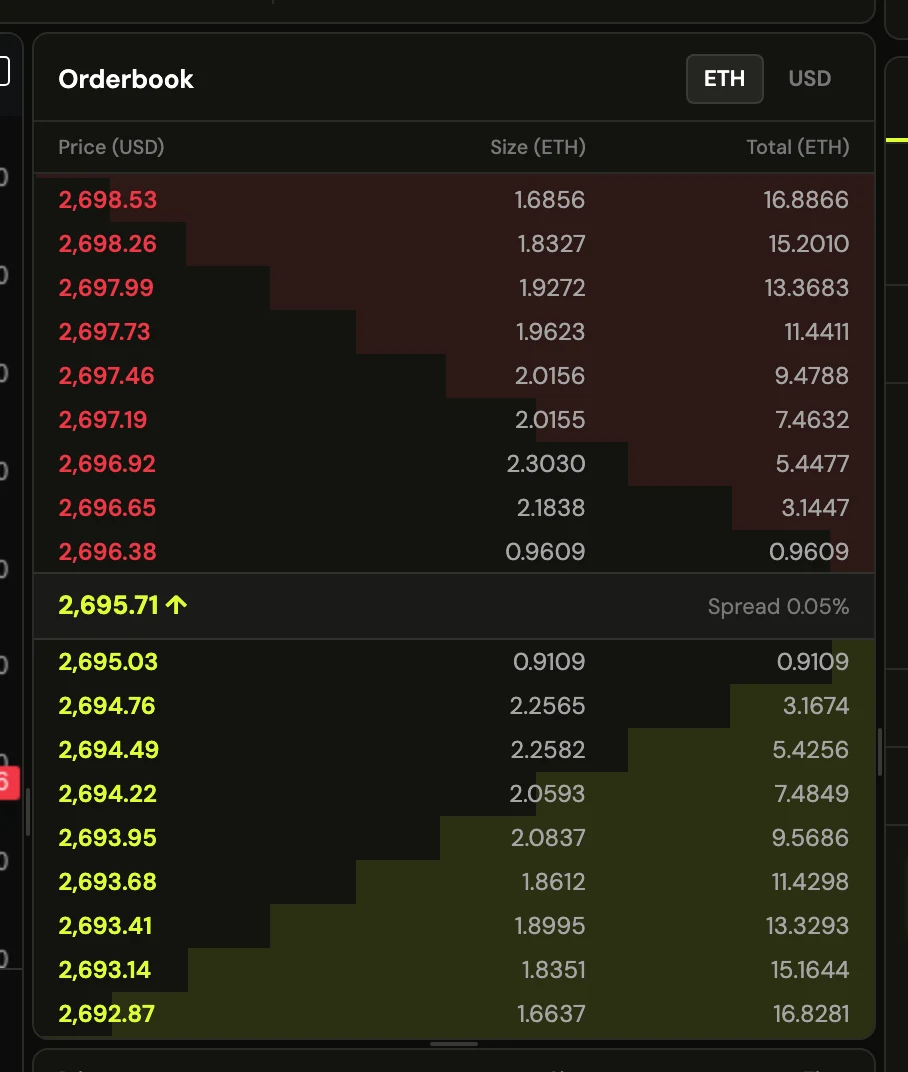This screenshot has width=908, height=1072.
Task: Click bid total 5.4256
Action: (810, 750)
